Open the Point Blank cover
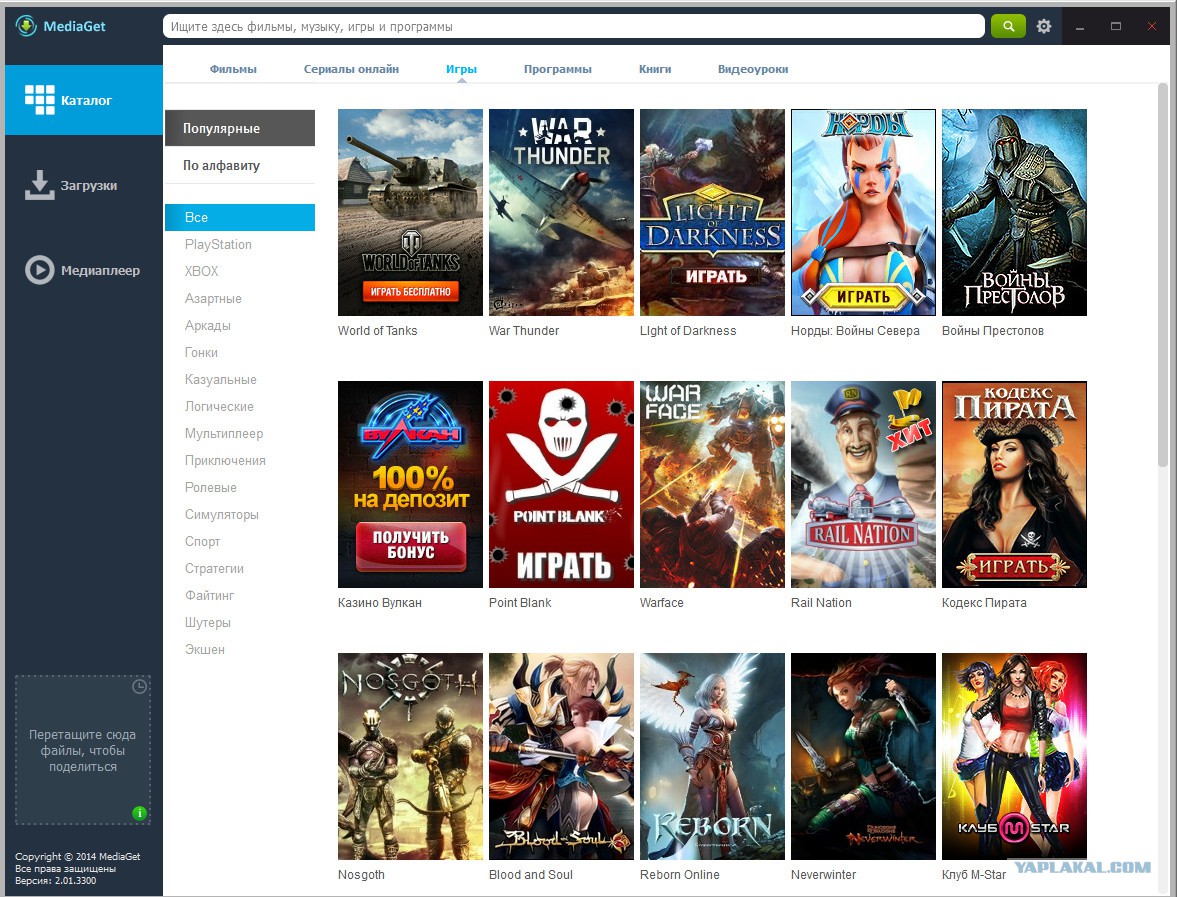1177x897 pixels. click(561, 484)
